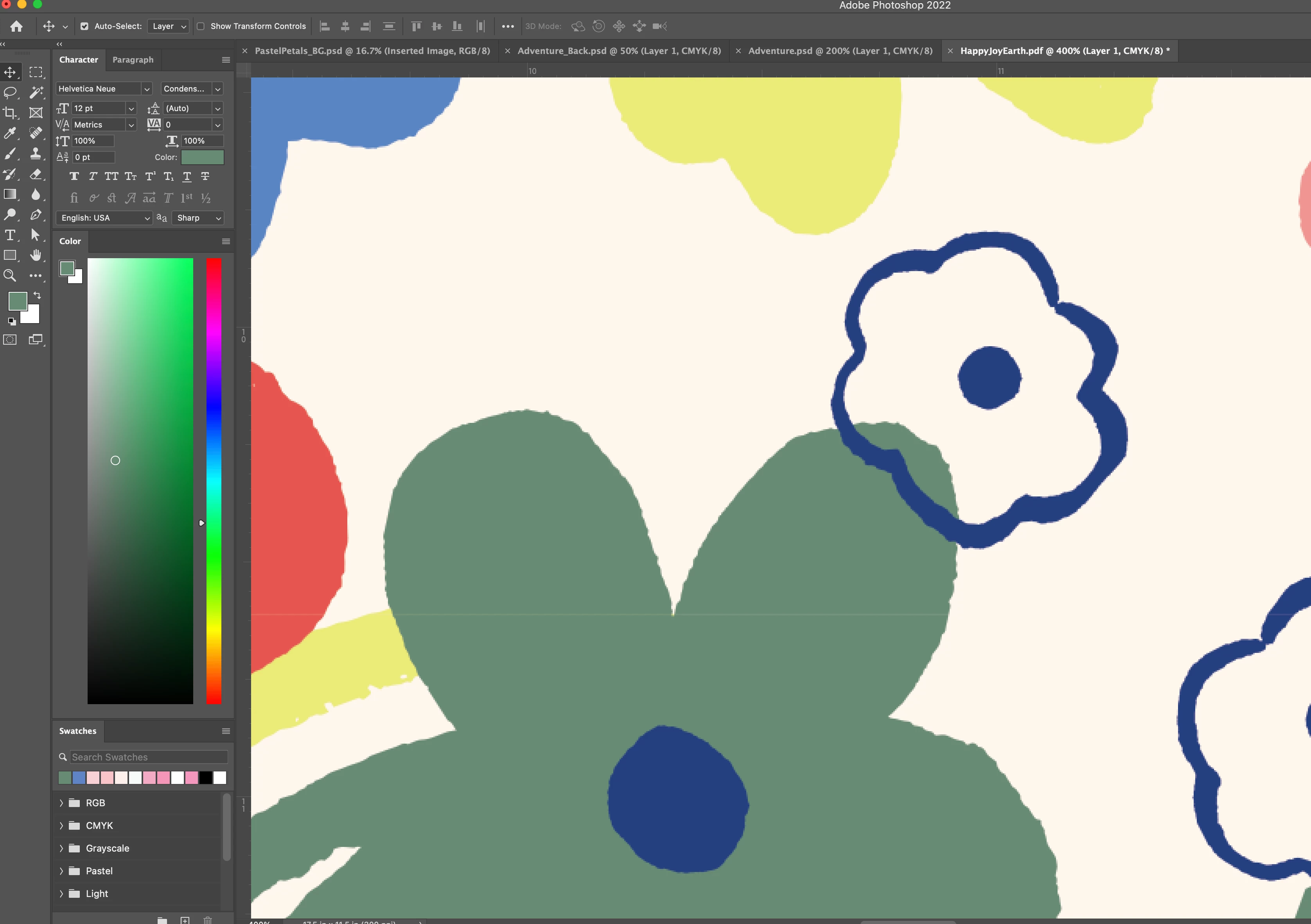Switch to the Paragraph tab
The width and height of the screenshot is (1311, 924).
[133, 59]
